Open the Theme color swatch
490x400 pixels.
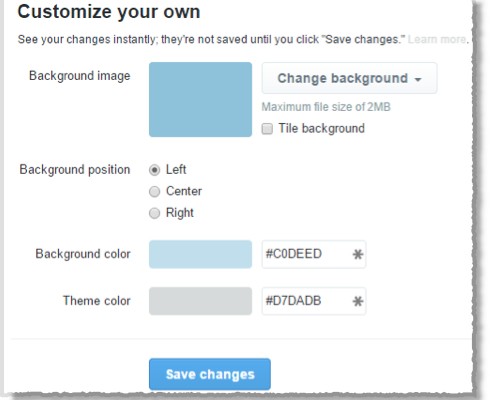(200, 301)
